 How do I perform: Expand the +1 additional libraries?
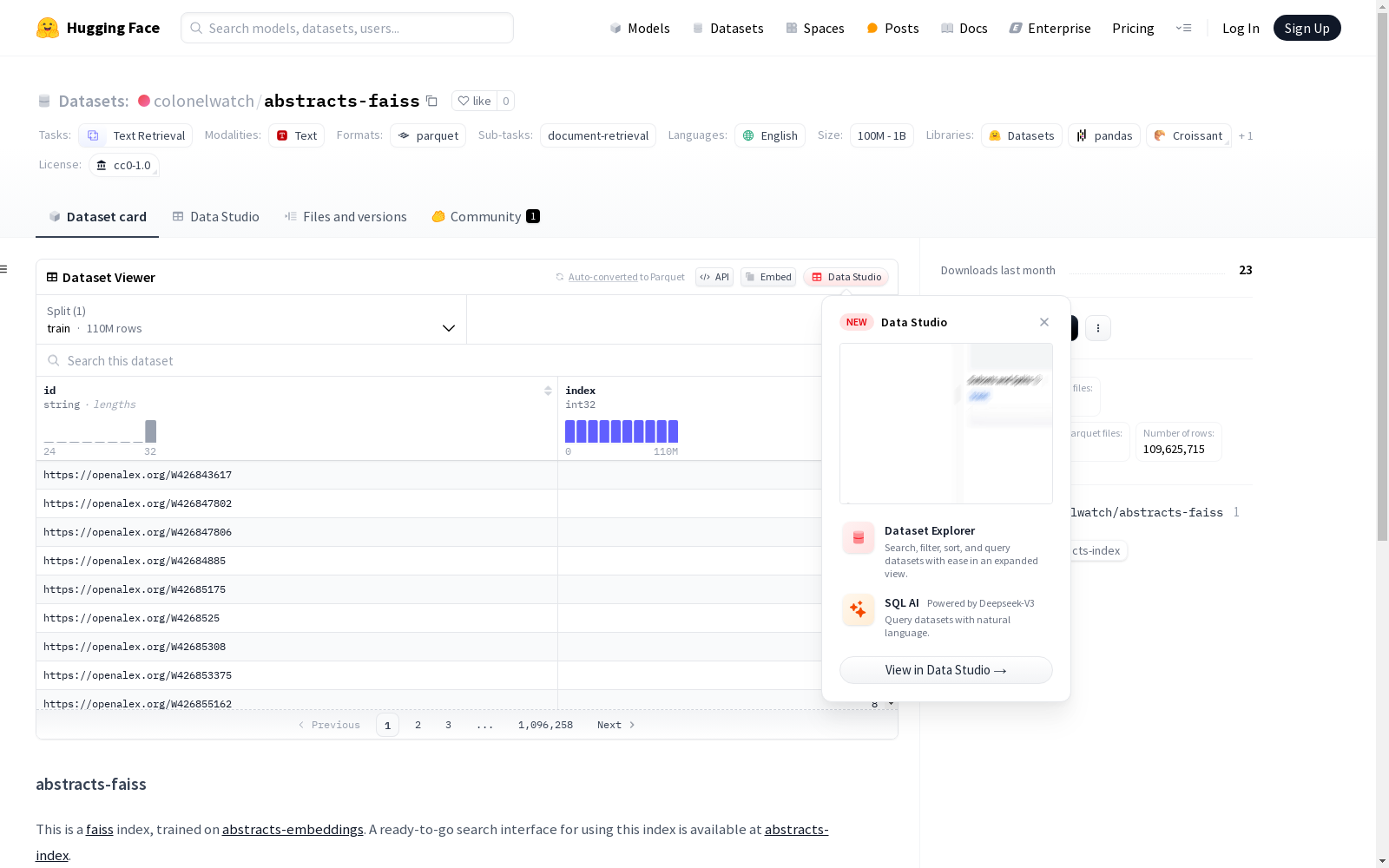[1246, 135]
